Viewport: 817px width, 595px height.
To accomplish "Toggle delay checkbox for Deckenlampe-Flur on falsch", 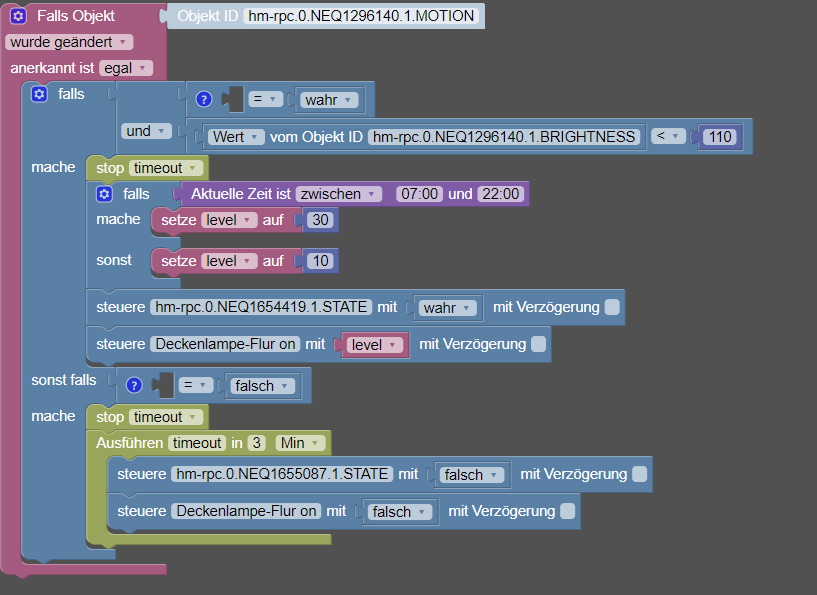I will pyautogui.click(x=568, y=511).
